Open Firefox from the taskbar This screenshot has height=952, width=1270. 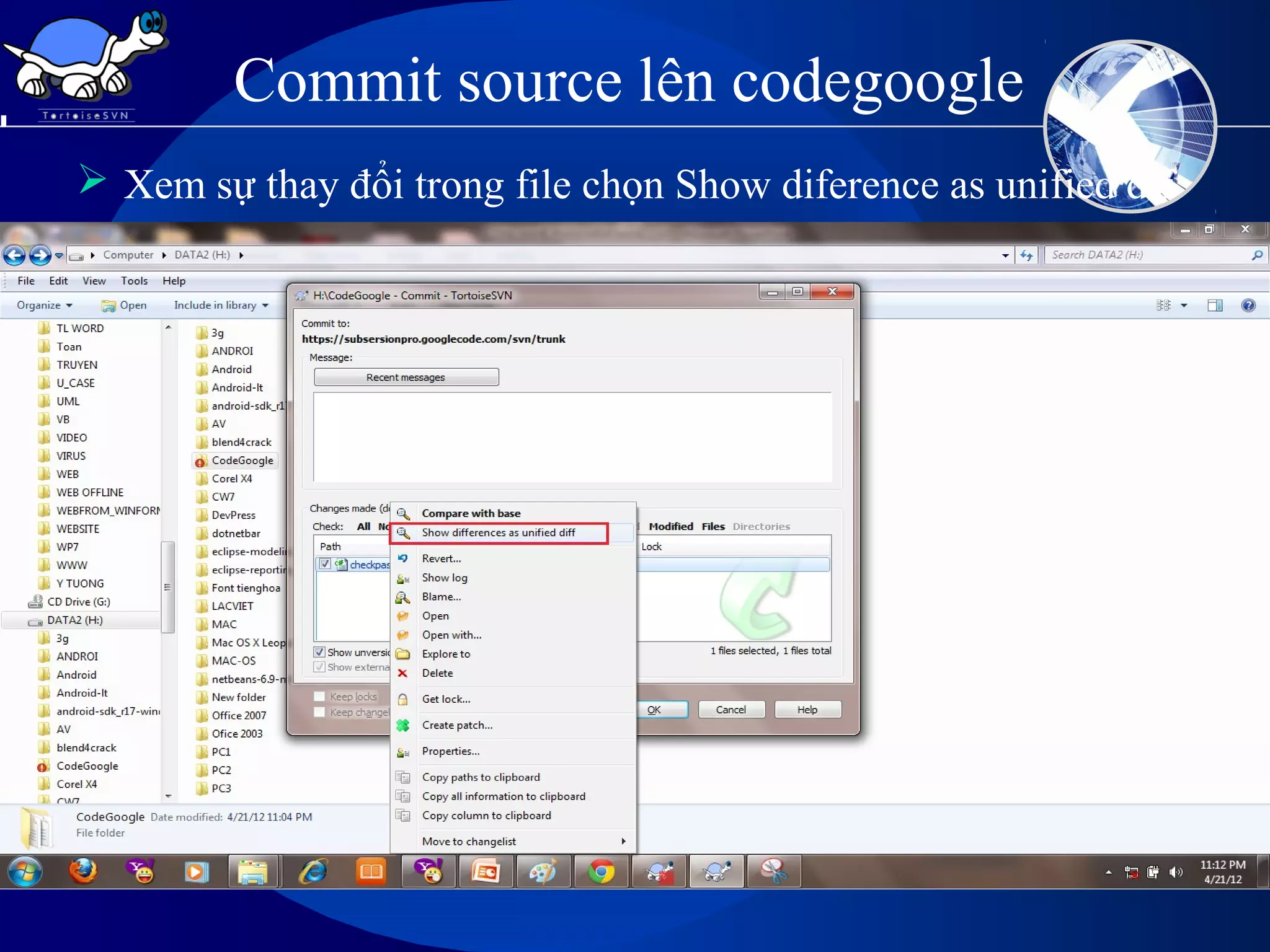84,871
